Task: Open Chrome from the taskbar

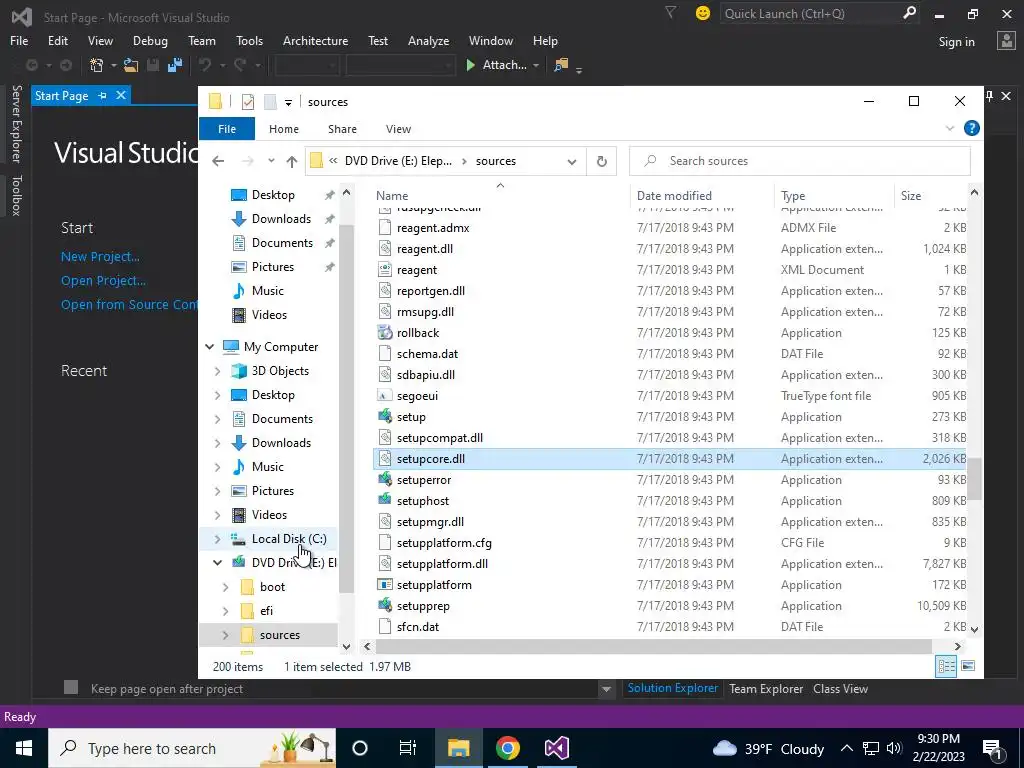Action: (x=507, y=748)
